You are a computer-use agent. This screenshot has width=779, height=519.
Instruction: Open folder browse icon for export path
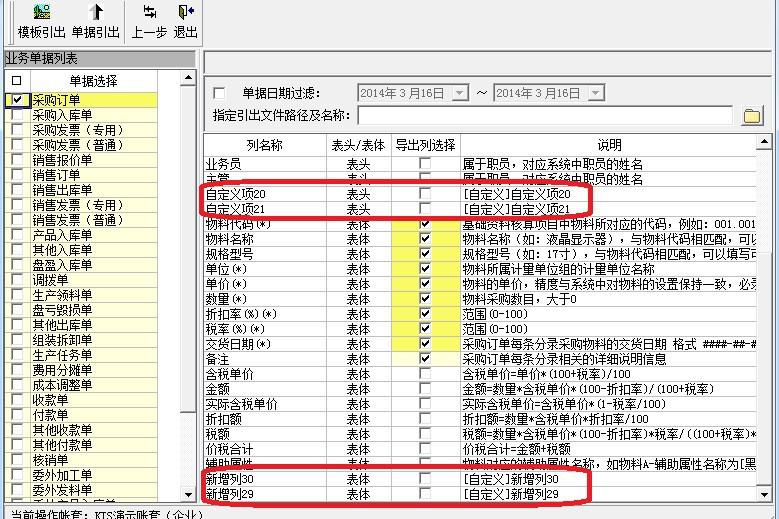(752, 116)
